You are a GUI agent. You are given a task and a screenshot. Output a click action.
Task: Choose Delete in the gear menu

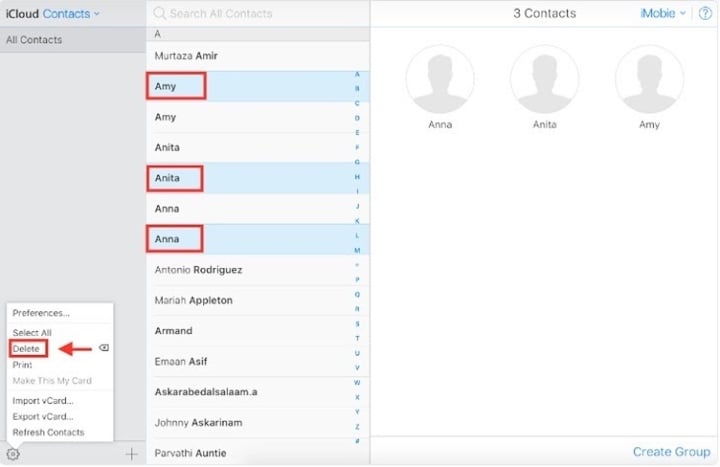[26, 349]
